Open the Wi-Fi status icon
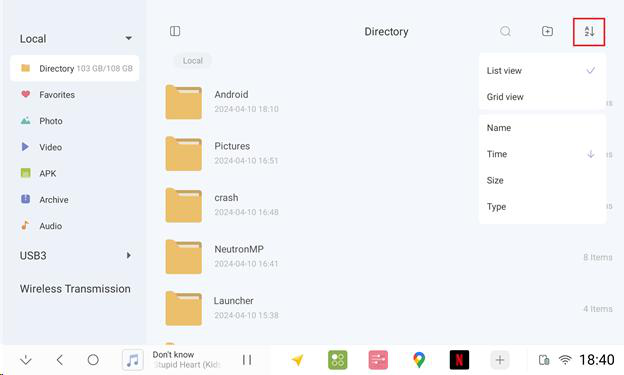The image size is (624, 375). tap(565, 360)
